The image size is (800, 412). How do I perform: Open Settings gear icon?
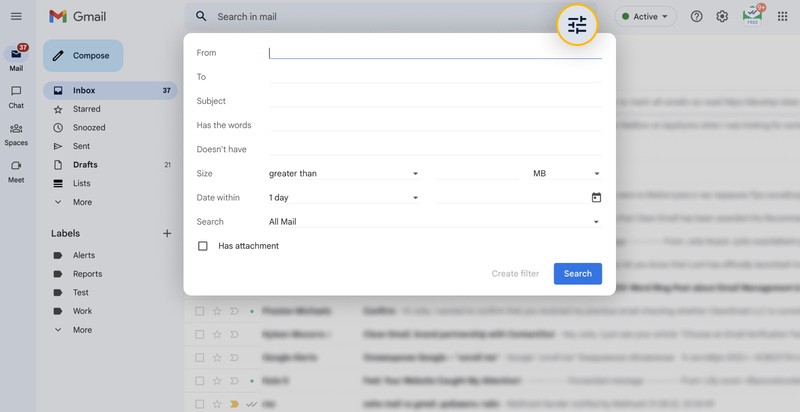[x=721, y=17]
